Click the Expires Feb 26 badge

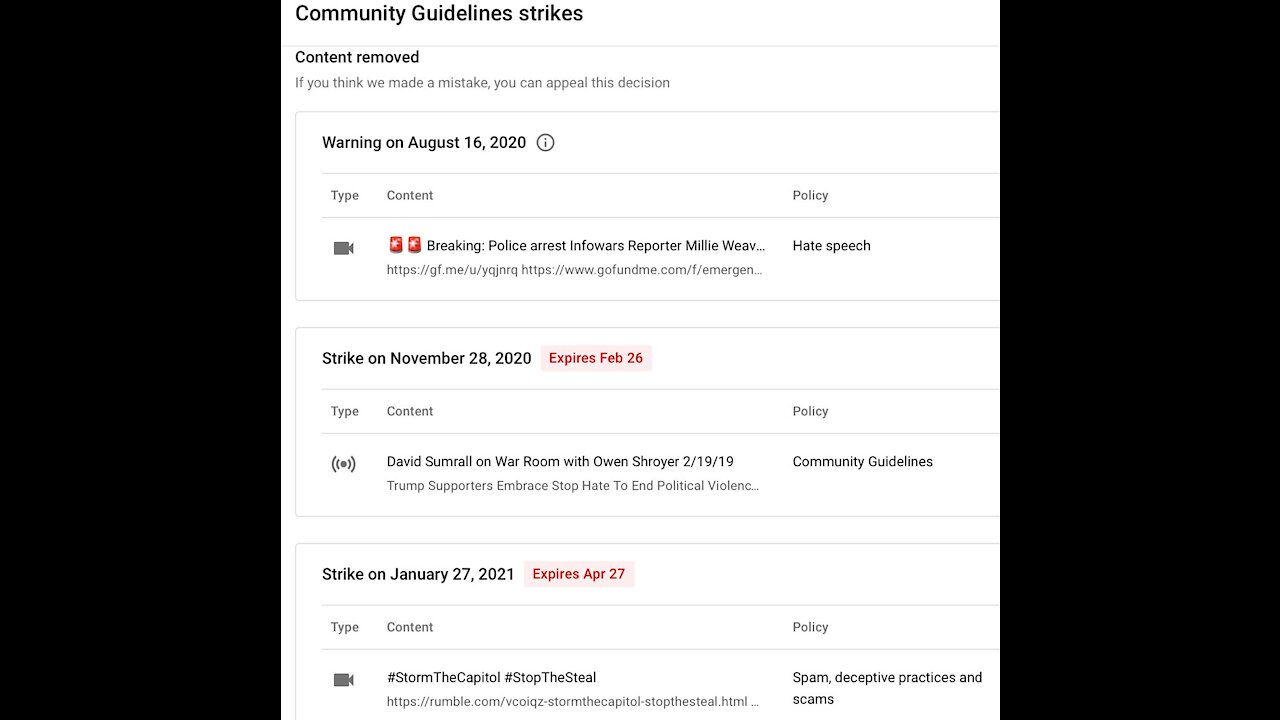[596, 358]
